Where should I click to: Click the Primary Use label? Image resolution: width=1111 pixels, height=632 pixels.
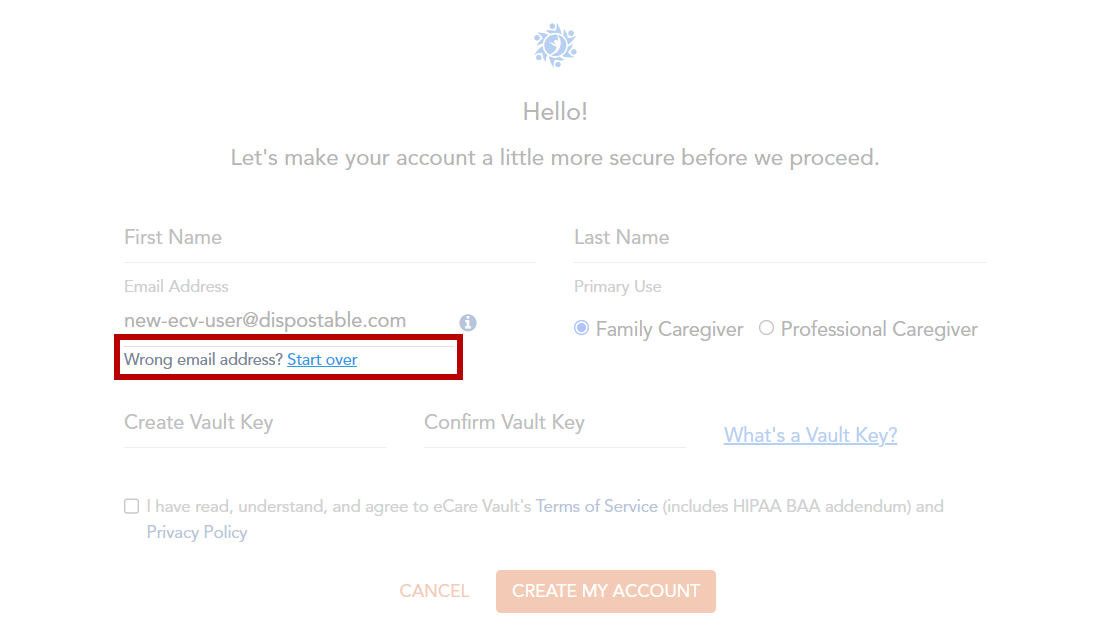(x=617, y=287)
